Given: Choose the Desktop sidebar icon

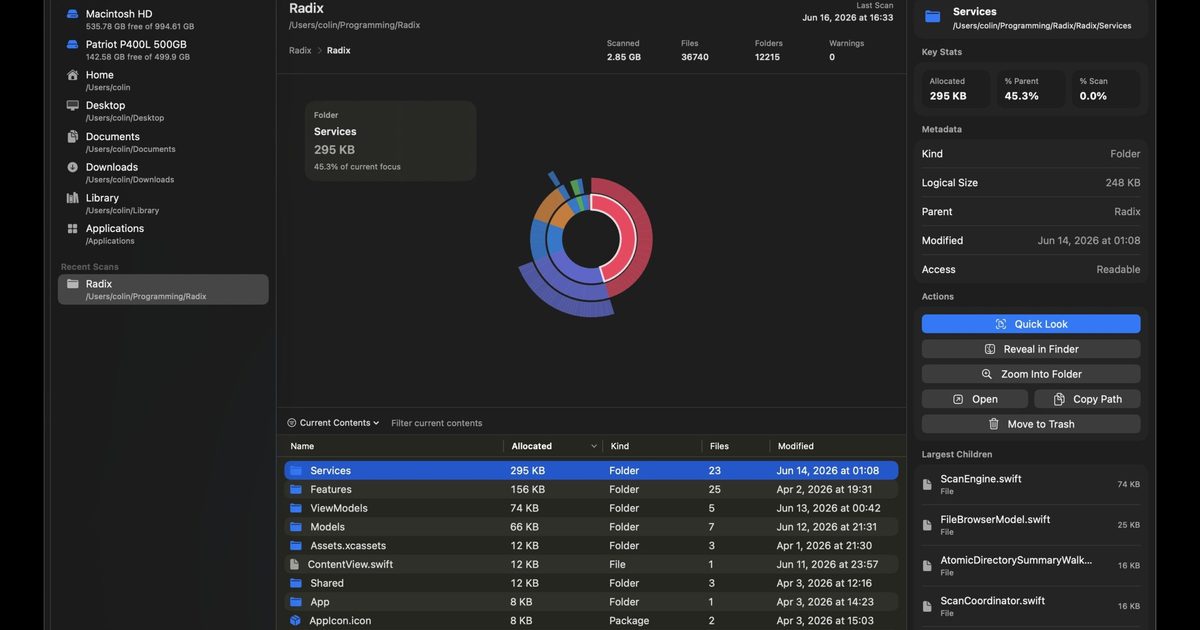Looking at the screenshot, I should 72,105.
